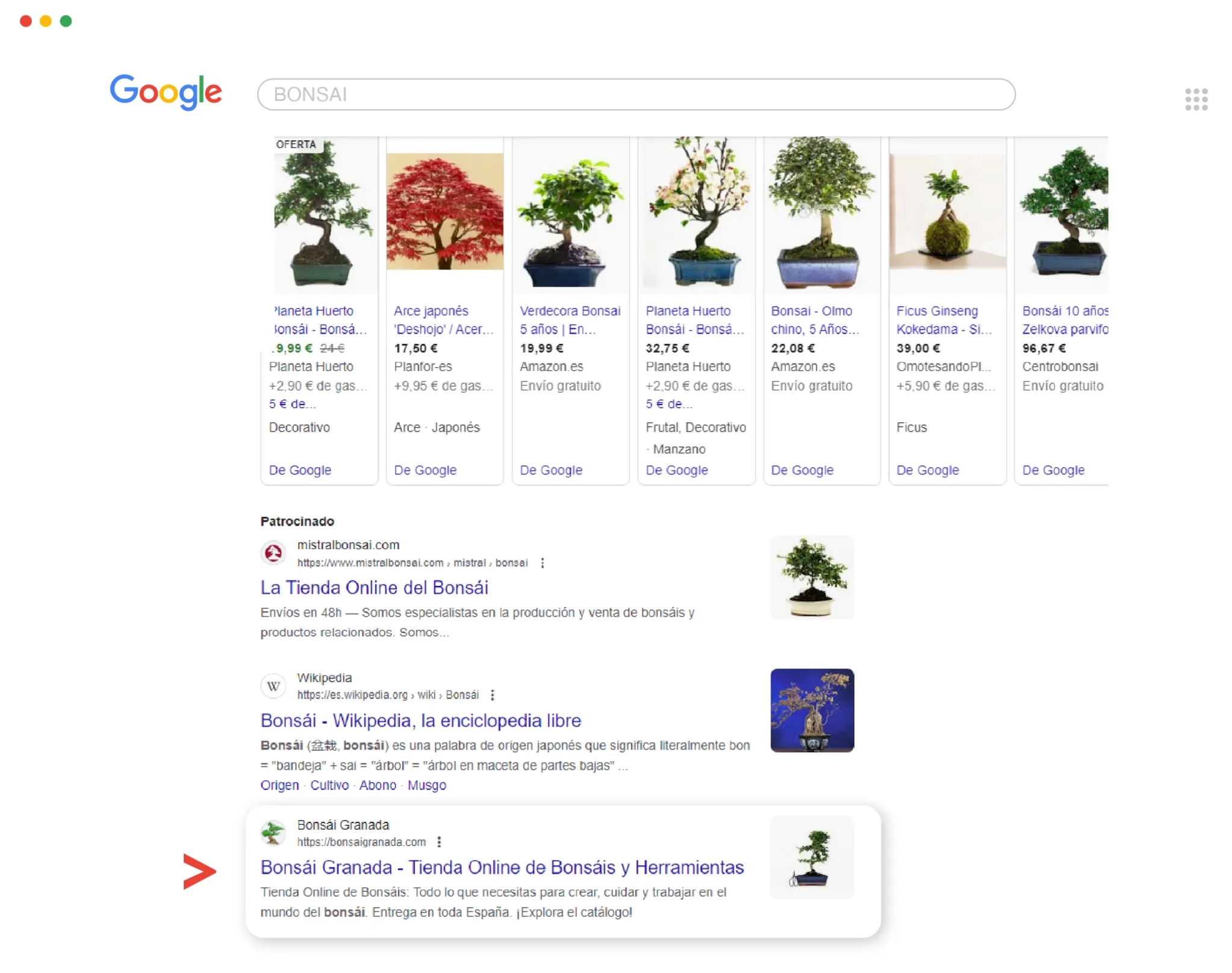This screenshot has width=1232, height=973.
Task: Click 'Bonsái 10 años Zelkova' product title
Action: coord(1065,320)
